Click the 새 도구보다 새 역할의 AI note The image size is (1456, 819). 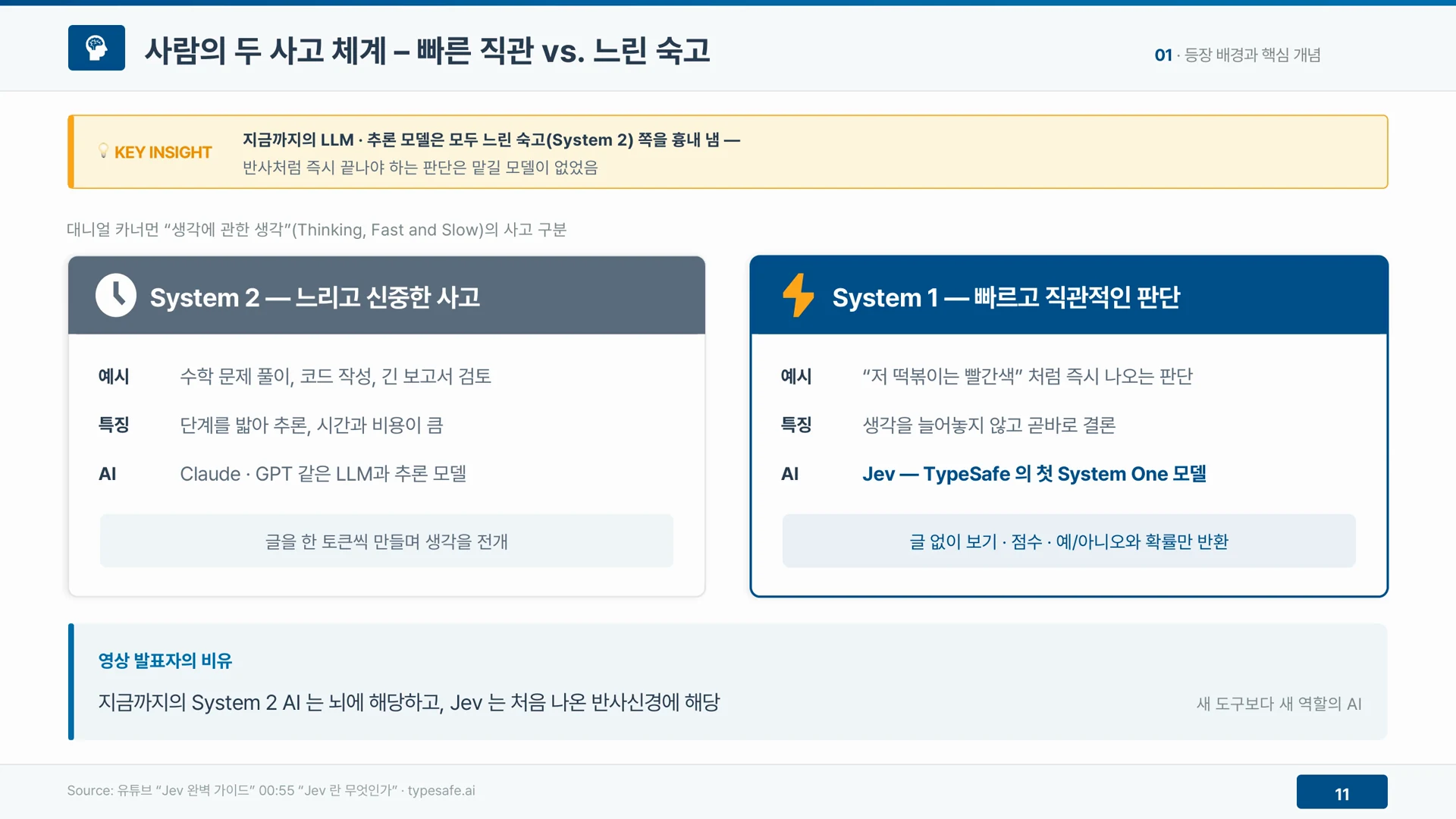[x=1279, y=704]
